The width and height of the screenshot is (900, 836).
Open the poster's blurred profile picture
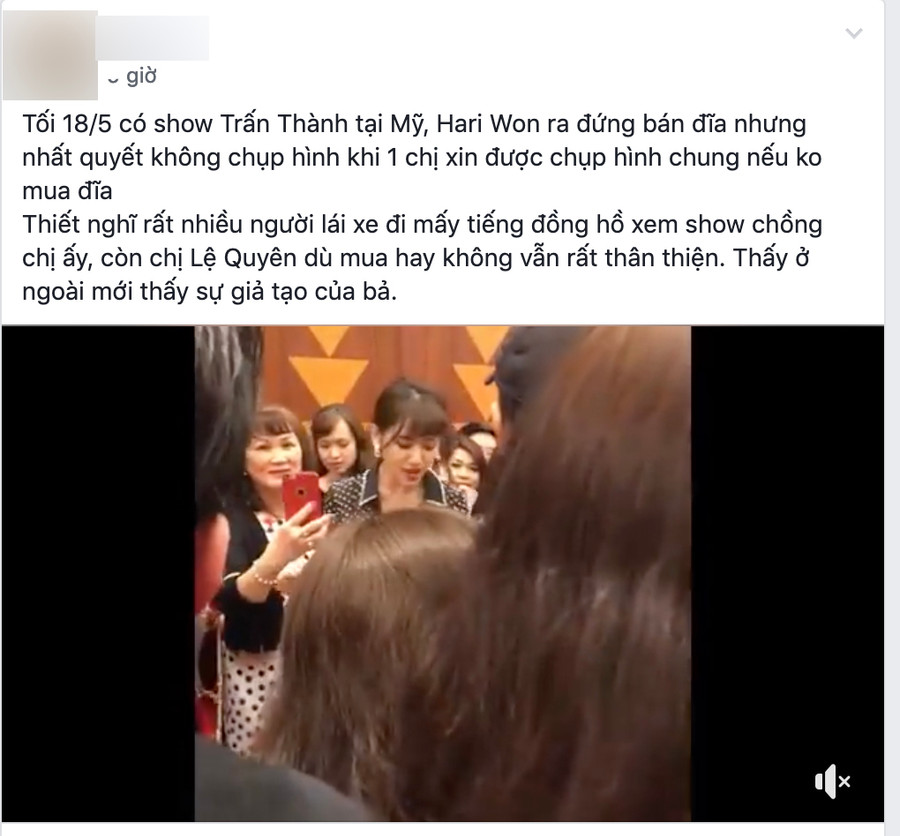click(51, 55)
